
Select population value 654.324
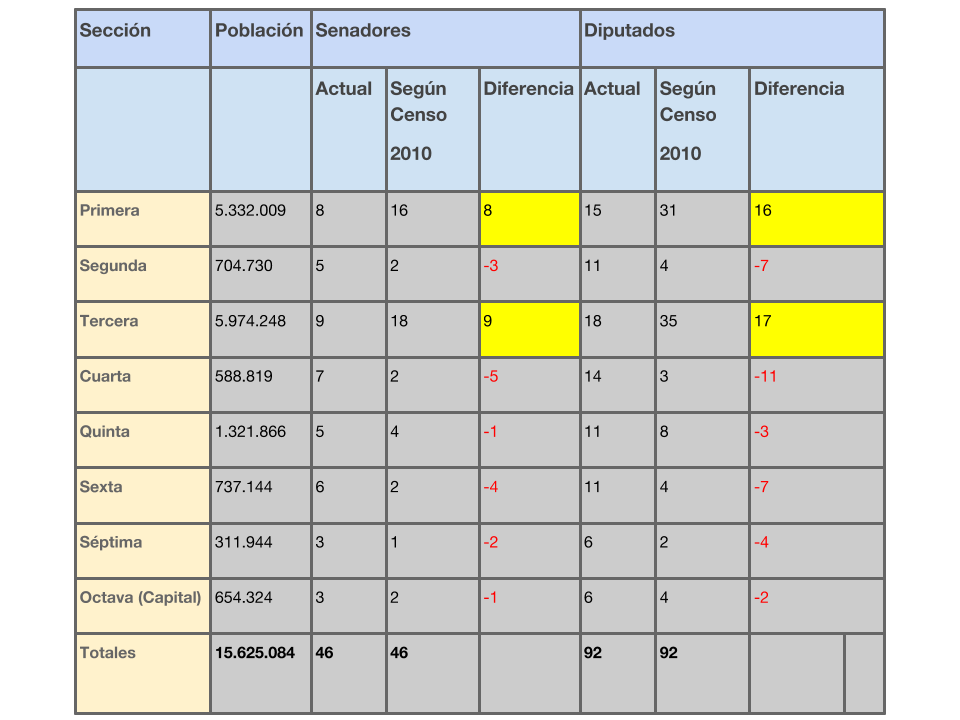pyautogui.click(x=244, y=598)
